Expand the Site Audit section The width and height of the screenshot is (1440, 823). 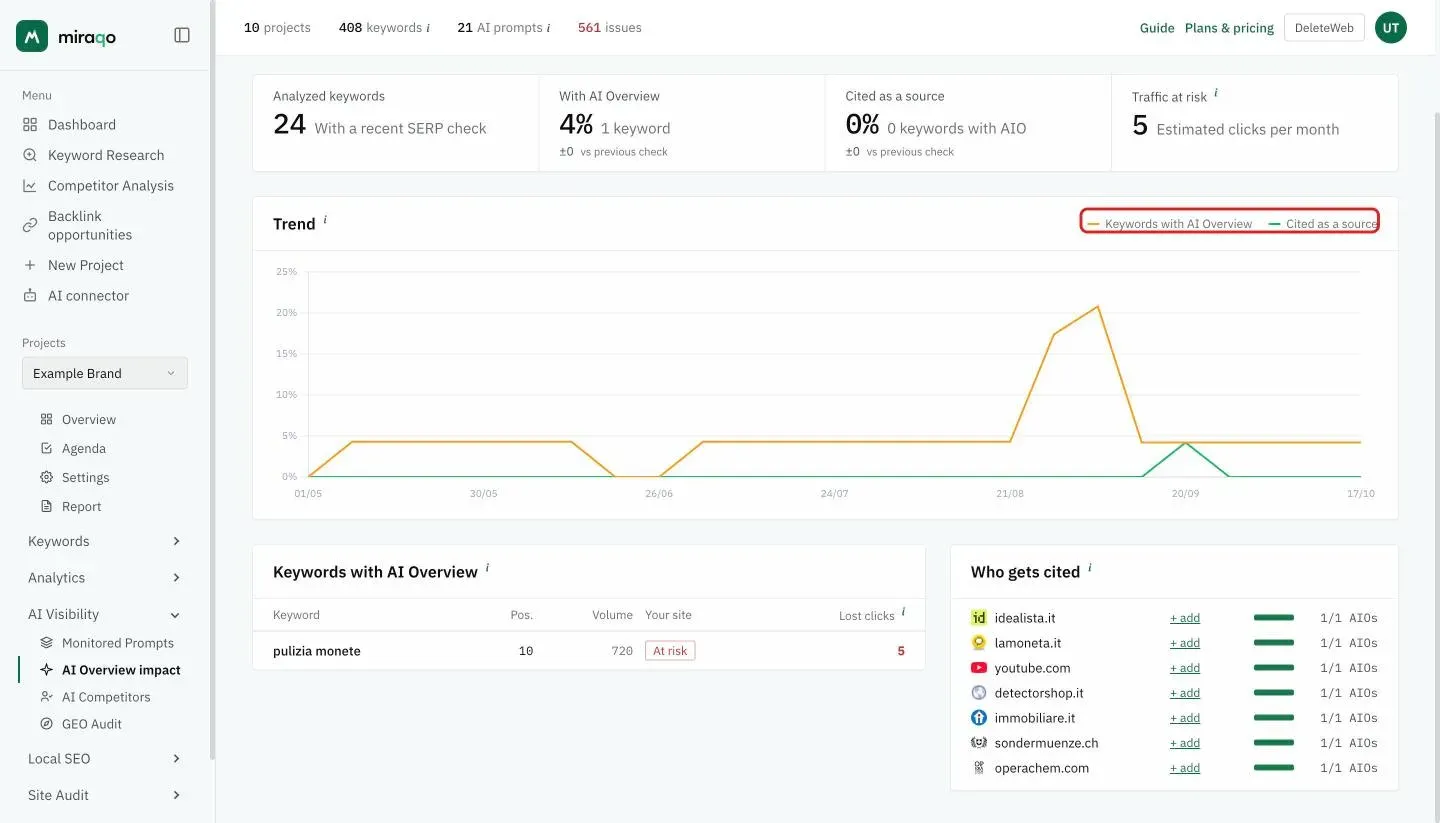(x=105, y=795)
